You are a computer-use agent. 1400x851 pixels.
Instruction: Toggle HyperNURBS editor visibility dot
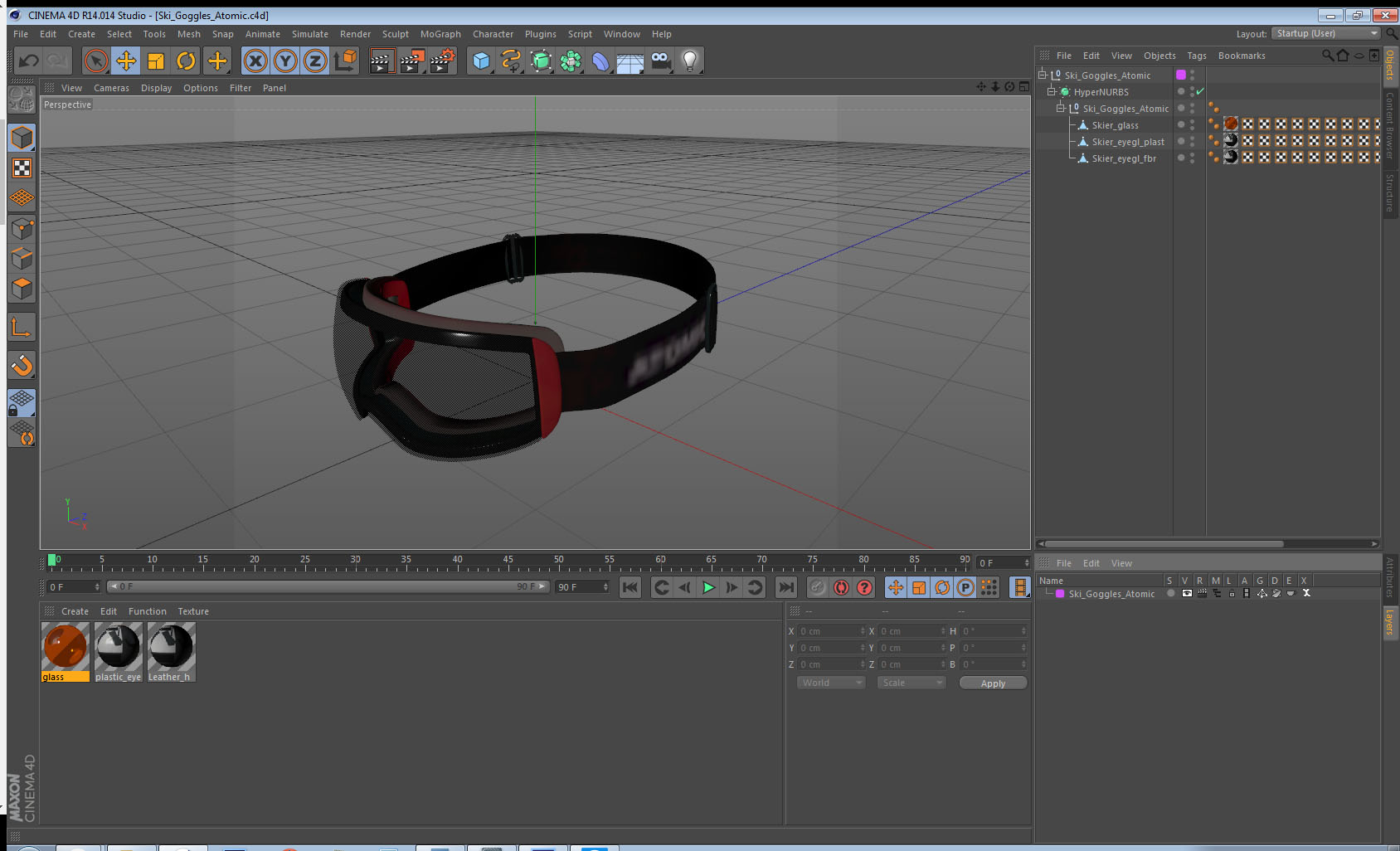coord(1192,89)
